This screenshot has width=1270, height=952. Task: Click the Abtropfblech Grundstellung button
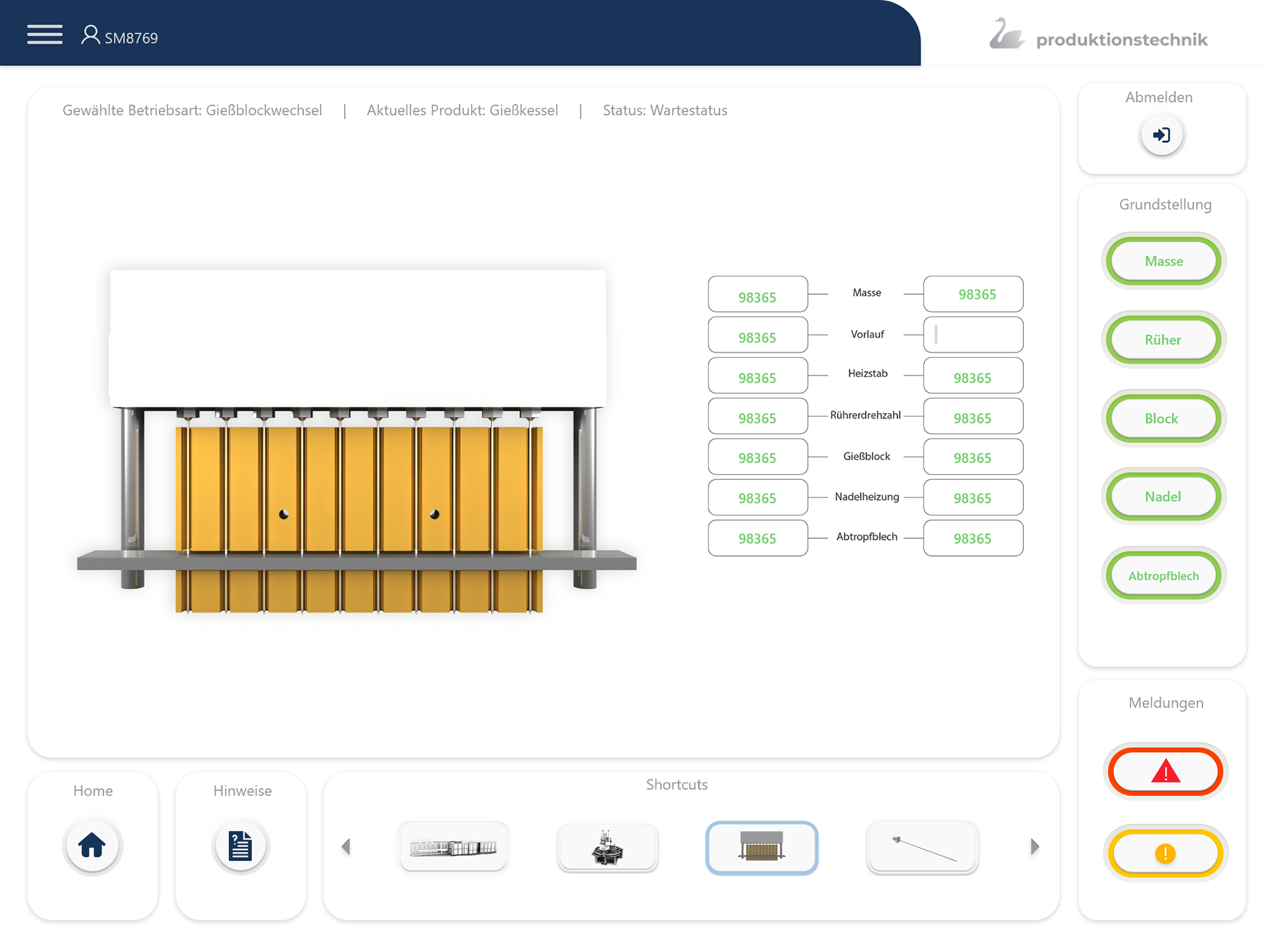(x=1164, y=576)
